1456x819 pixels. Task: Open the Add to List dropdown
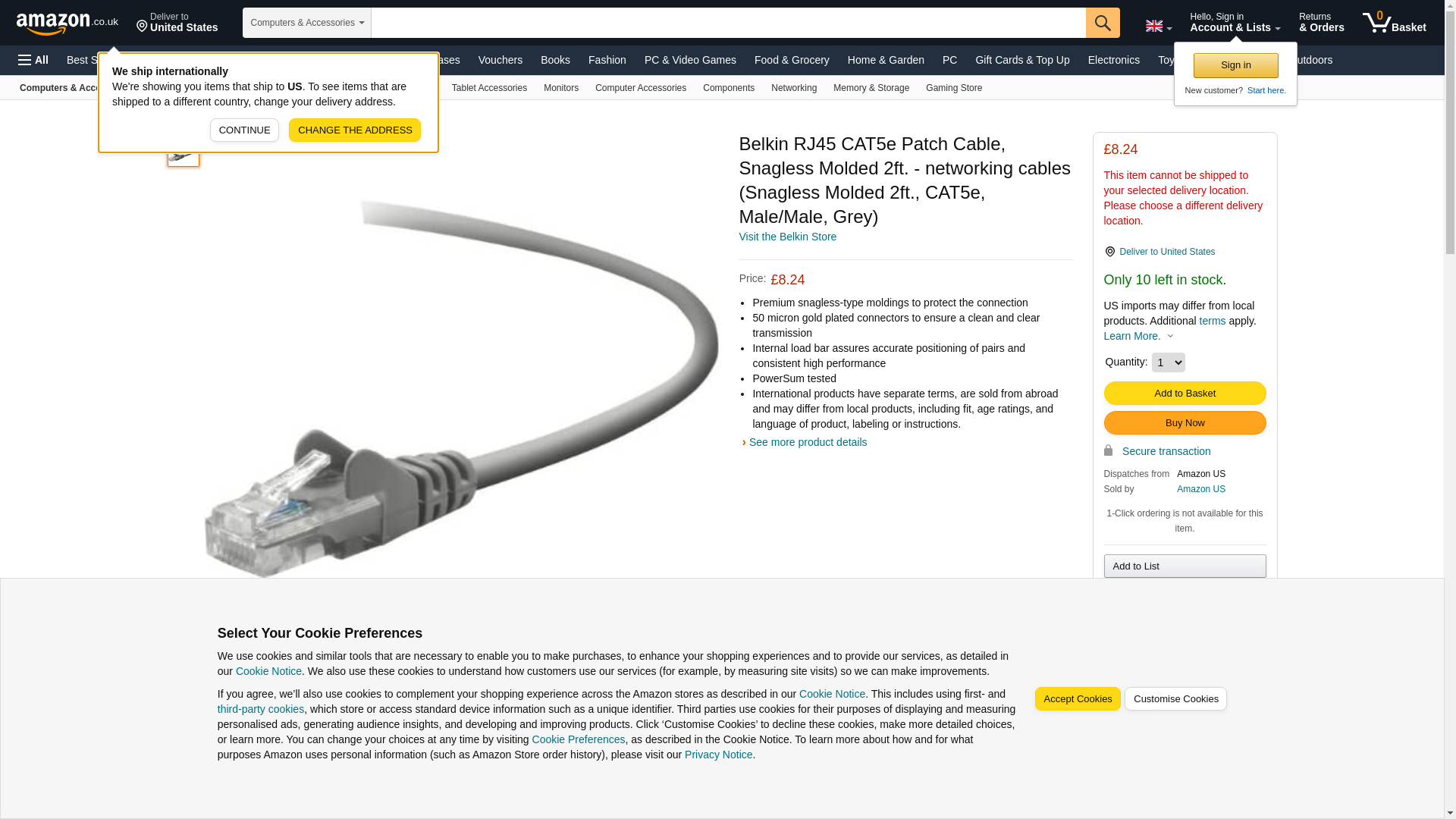(x=1185, y=566)
